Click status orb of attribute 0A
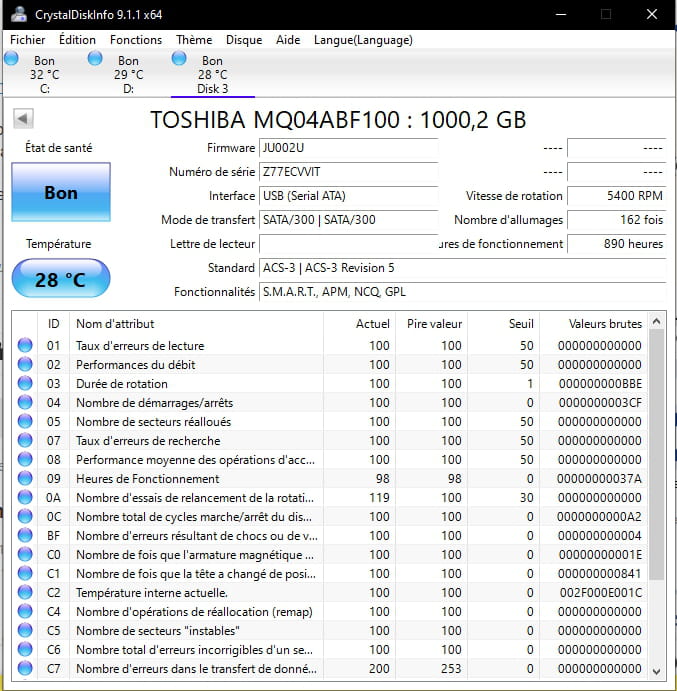Screen dimensions: 677x691 25,497
